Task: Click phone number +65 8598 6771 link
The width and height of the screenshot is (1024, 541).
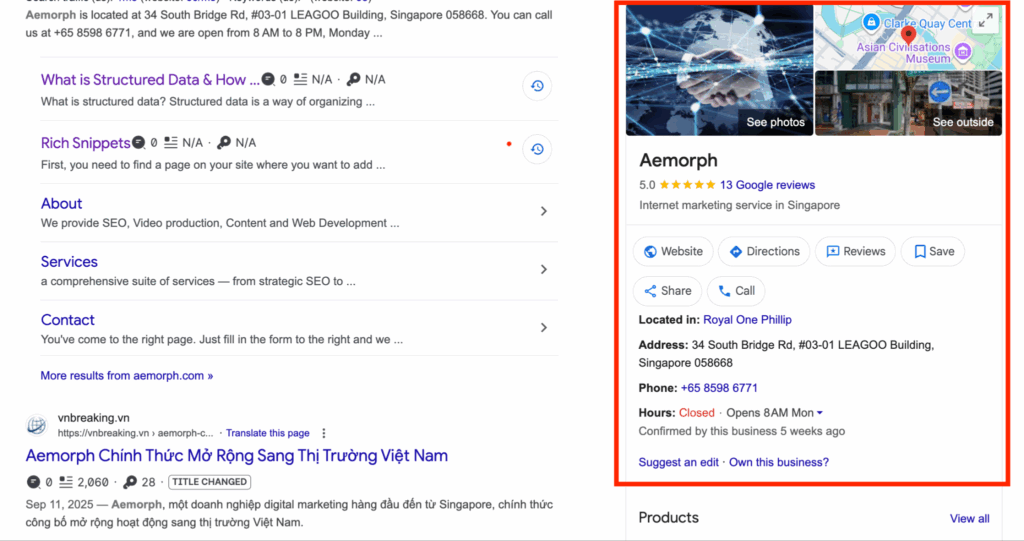Action: pyautogui.click(x=719, y=388)
